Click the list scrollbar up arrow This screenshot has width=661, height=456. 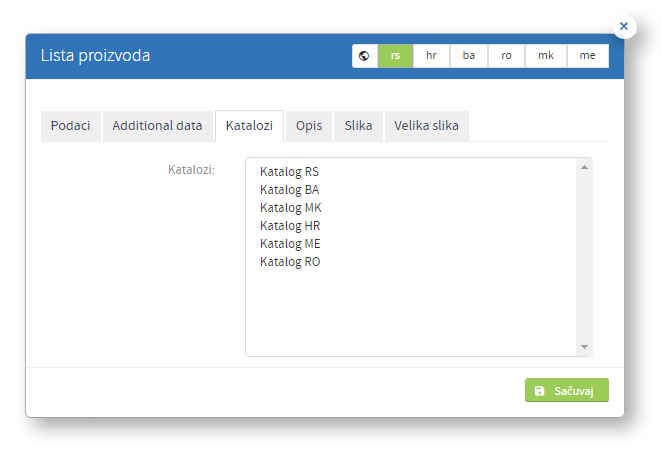(x=584, y=167)
